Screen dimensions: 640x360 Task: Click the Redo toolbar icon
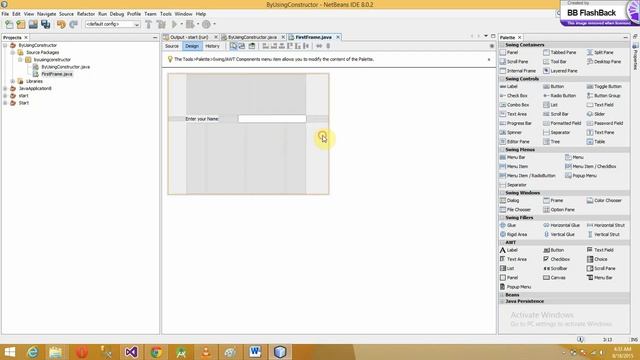coord(73,24)
